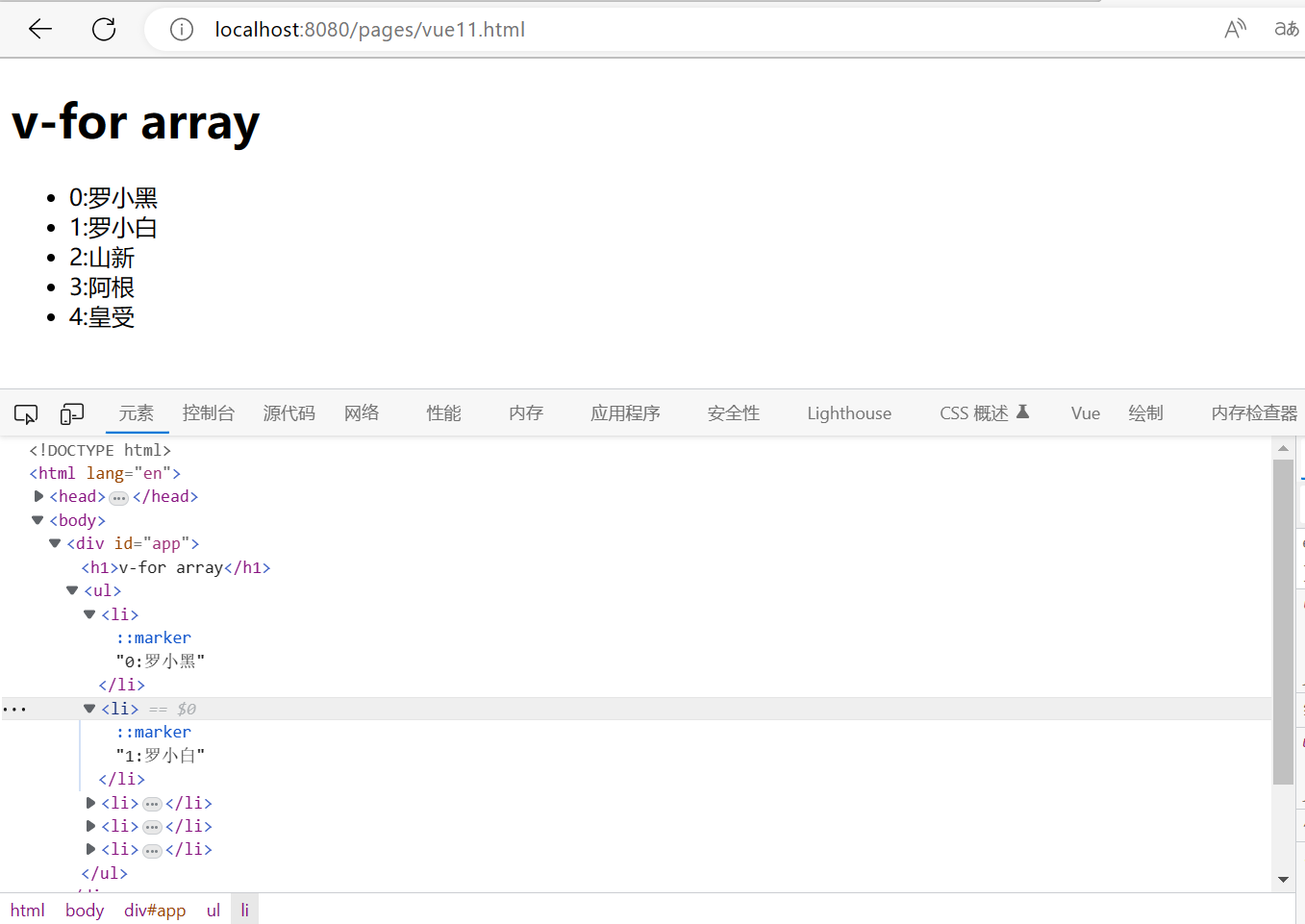Screen dimensions: 1305x924
Task: Open the 网络 panel
Action: [x=362, y=412]
